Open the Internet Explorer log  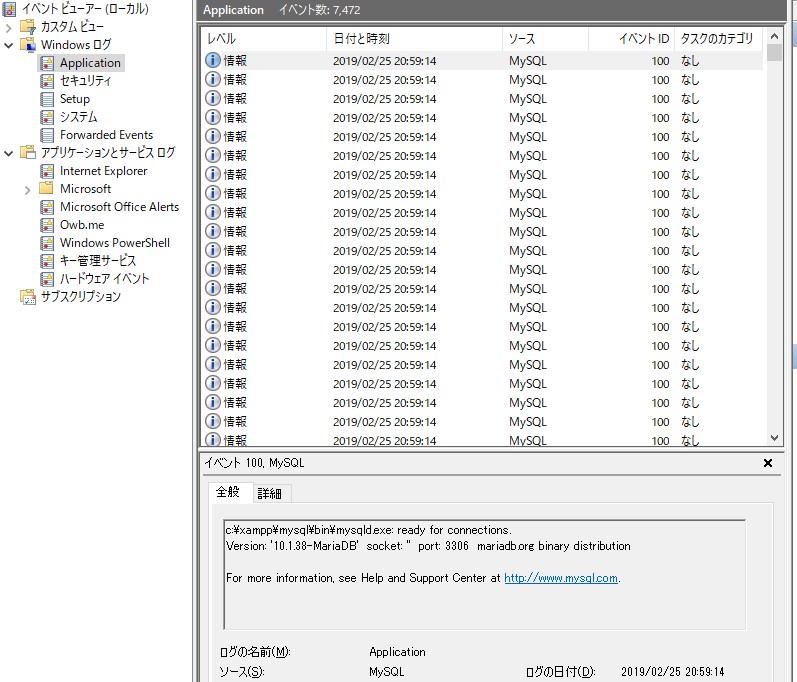tap(103, 171)
